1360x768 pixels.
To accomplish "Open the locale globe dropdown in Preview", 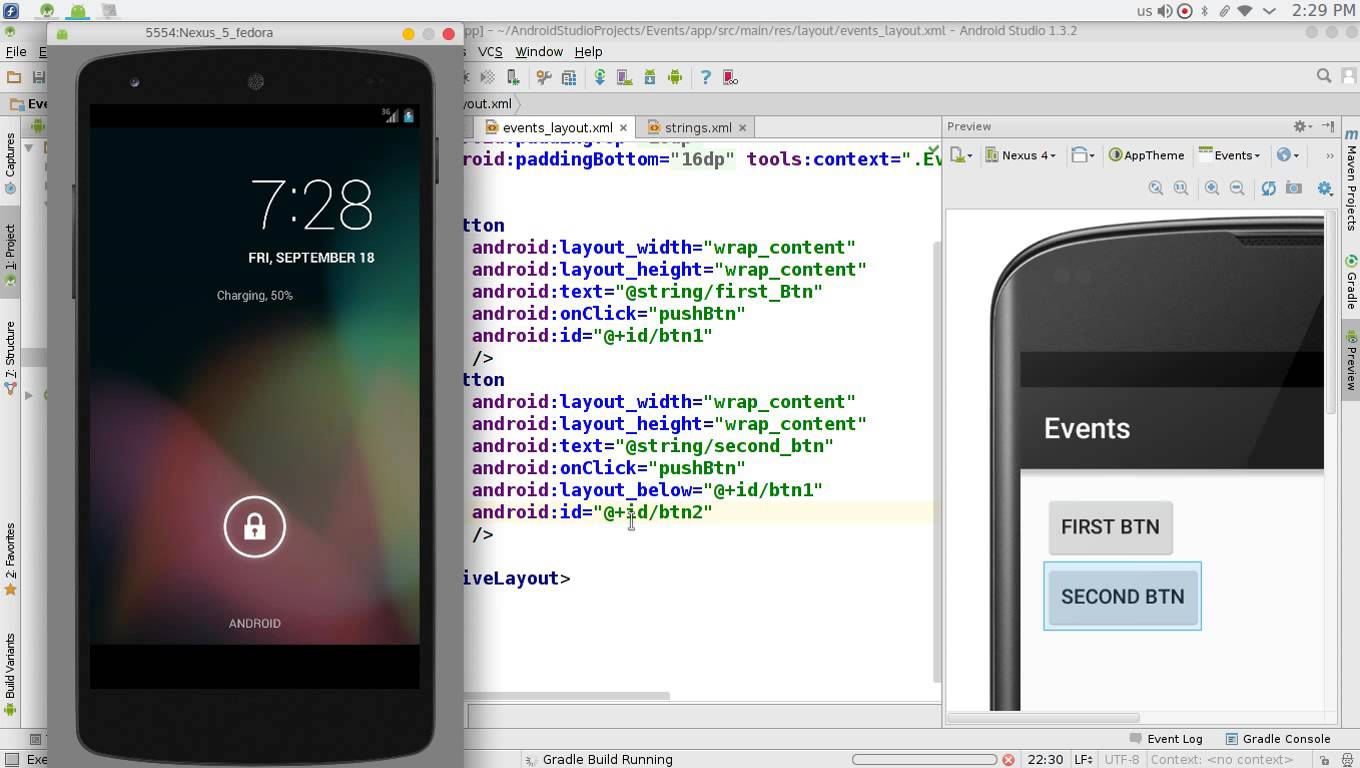I will pos(1290,155).
